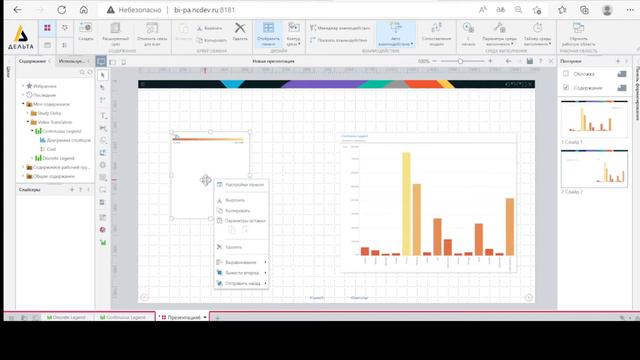This screenshot has width=640, height=360.
Task: Click the Сопоставление модели ribbon icon
Action: tap(436, 33)
